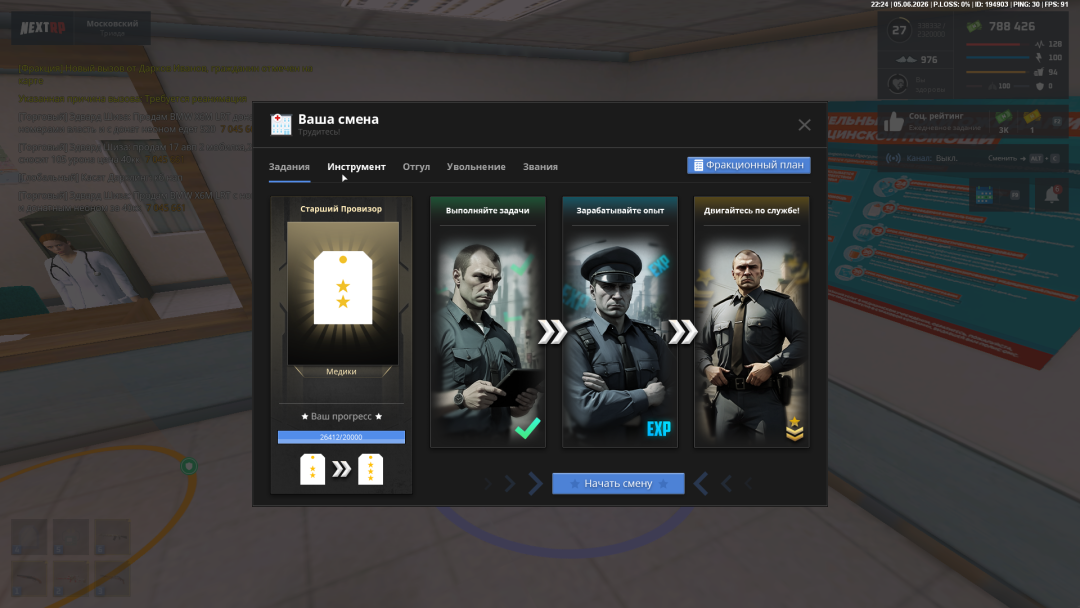Click the green checkmark icon on tasks card
Image resolution: width=1080 pixels, height=608 pixels.
pyautogui.click(x=528, y=428)
